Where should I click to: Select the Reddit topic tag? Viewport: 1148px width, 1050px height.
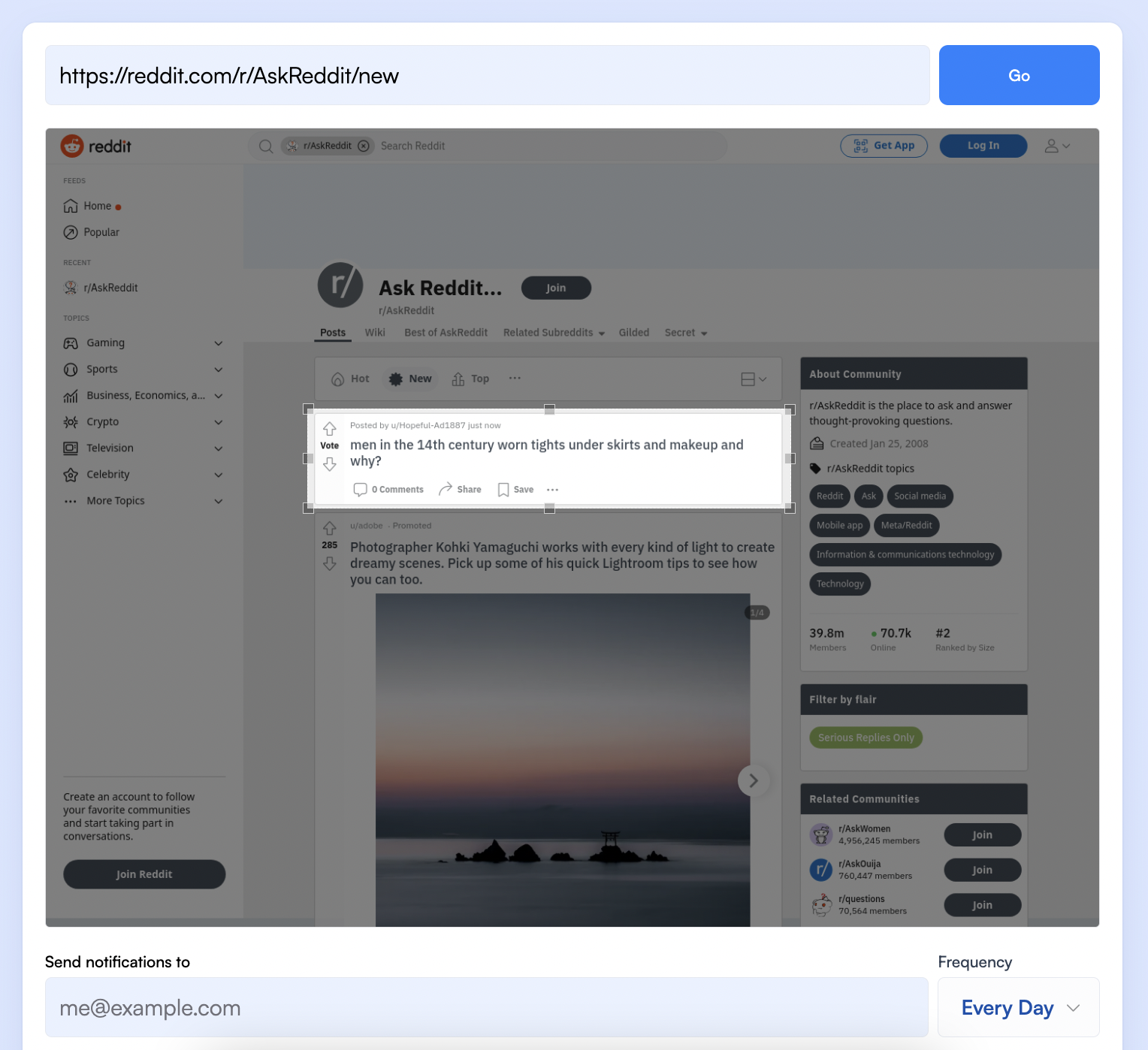(829, 496)
